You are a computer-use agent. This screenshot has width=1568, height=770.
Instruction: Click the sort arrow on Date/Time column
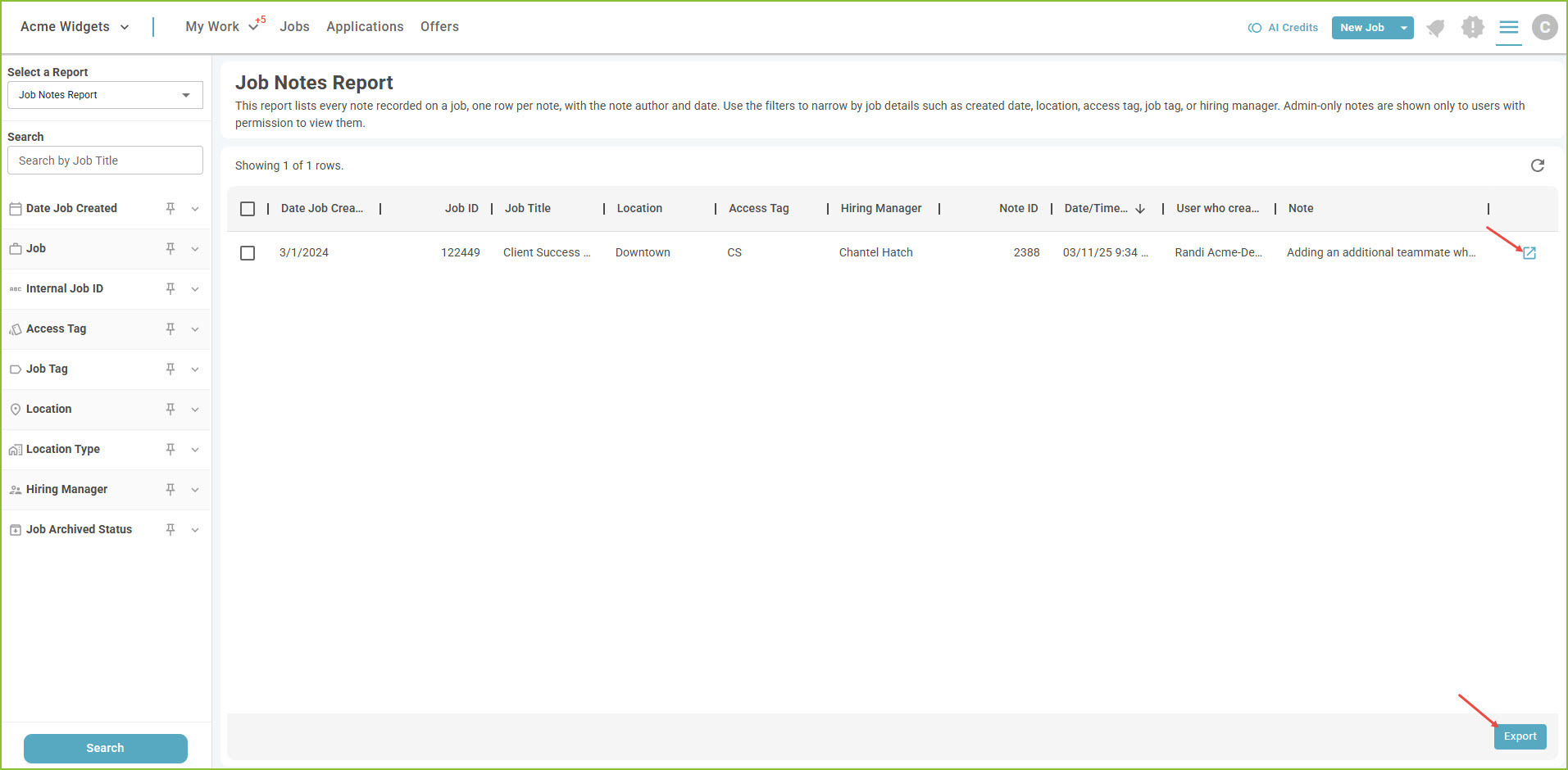(1140, 209)
